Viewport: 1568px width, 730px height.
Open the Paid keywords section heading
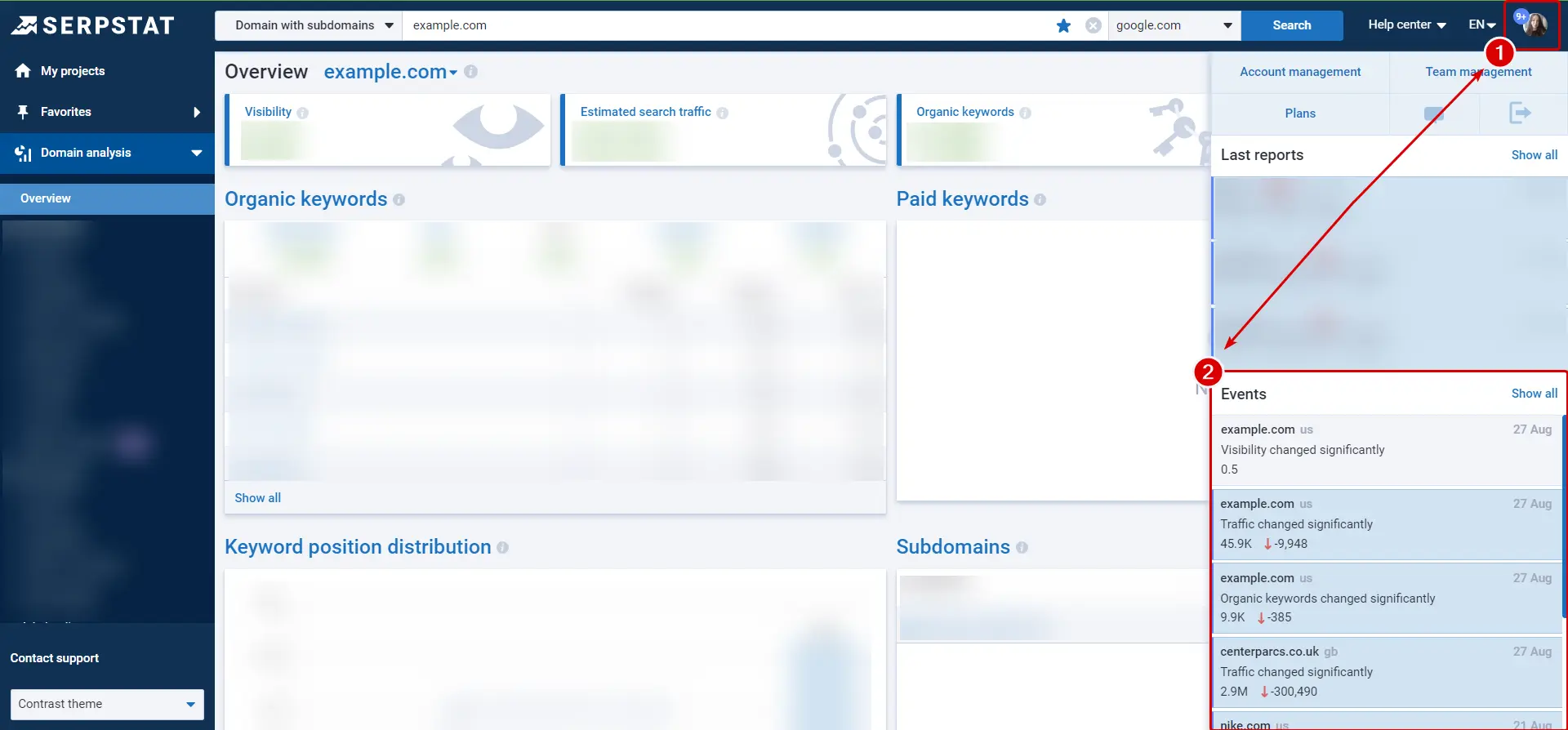tap(963, 199)
